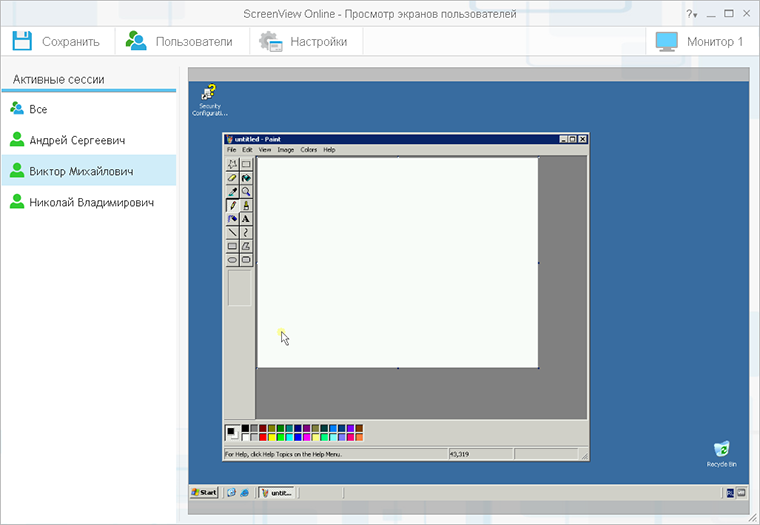Select the Все sessions entry
Viewport: 760px width, 525px height.
point(89,109)
